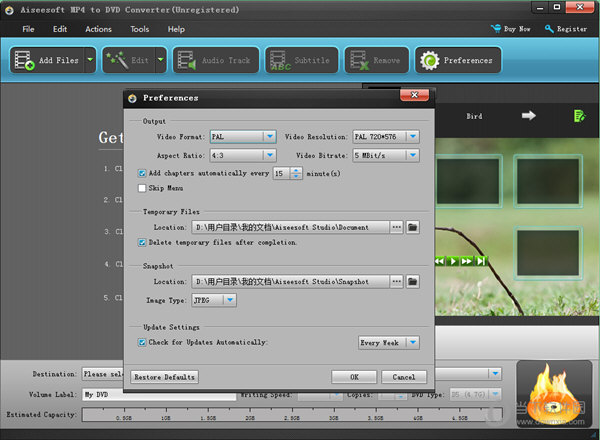Click the chapter minutes spinner arrows
The height and width of the screenshot is (440, 600).
(296, 173)
